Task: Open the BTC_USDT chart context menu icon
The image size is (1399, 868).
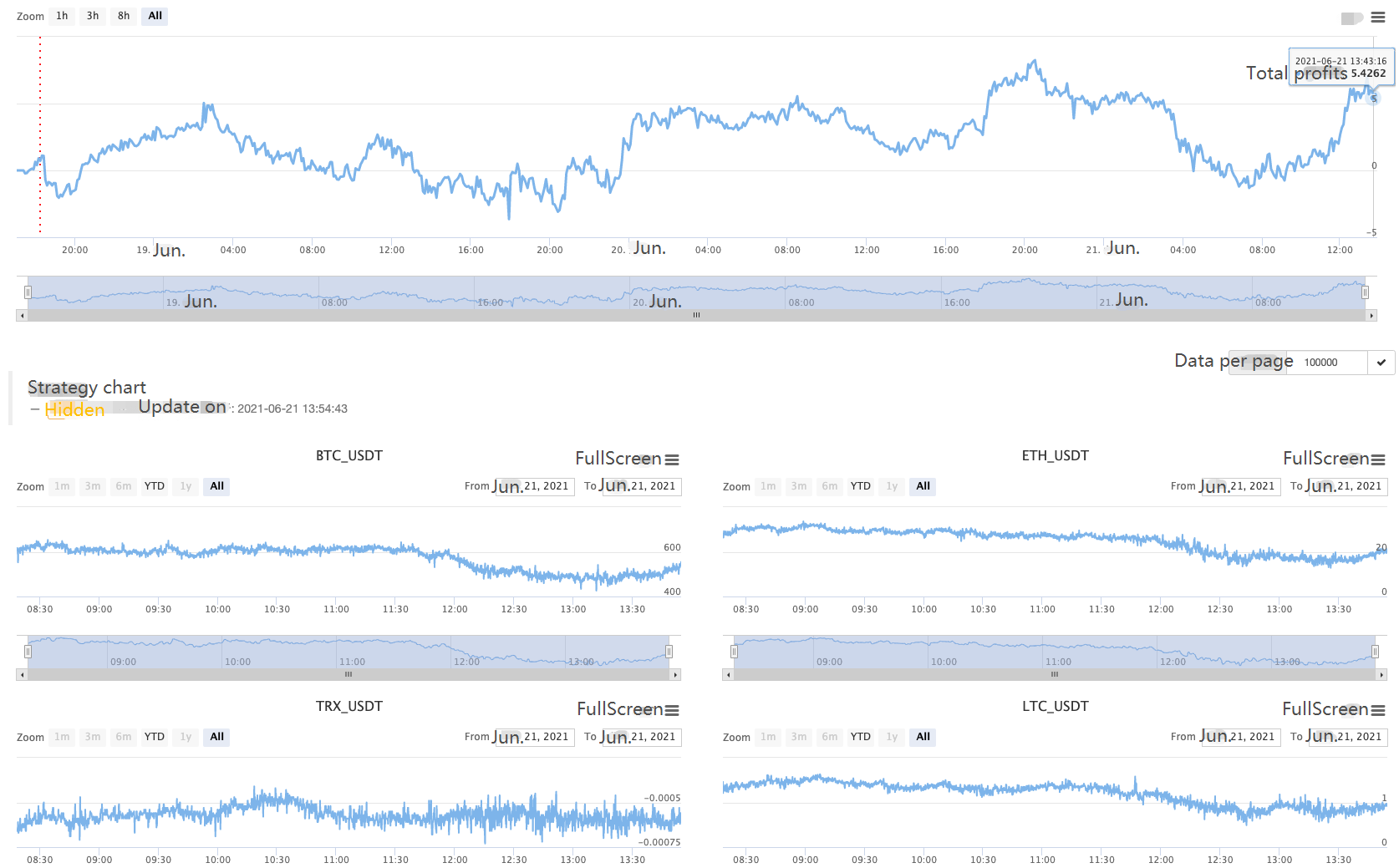Action: (672, 459)
